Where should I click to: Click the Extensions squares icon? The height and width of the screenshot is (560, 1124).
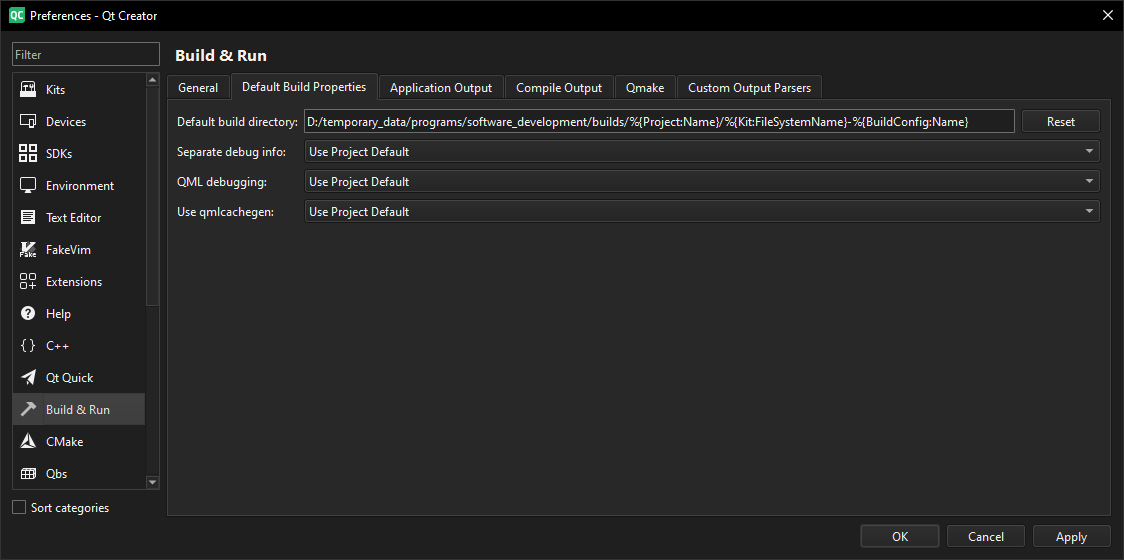[28, 282]
